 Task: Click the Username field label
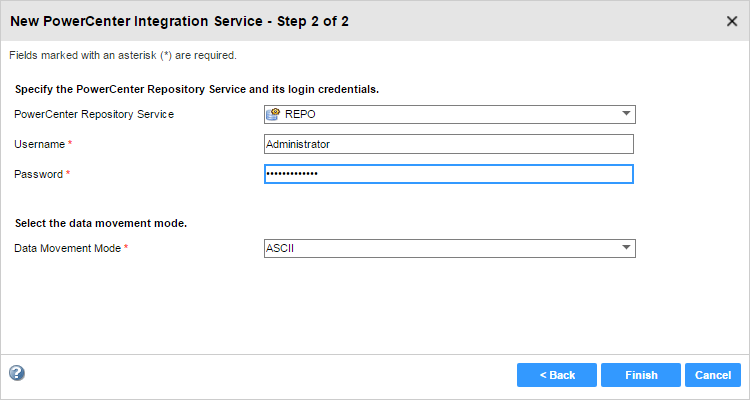coord(38,144)
